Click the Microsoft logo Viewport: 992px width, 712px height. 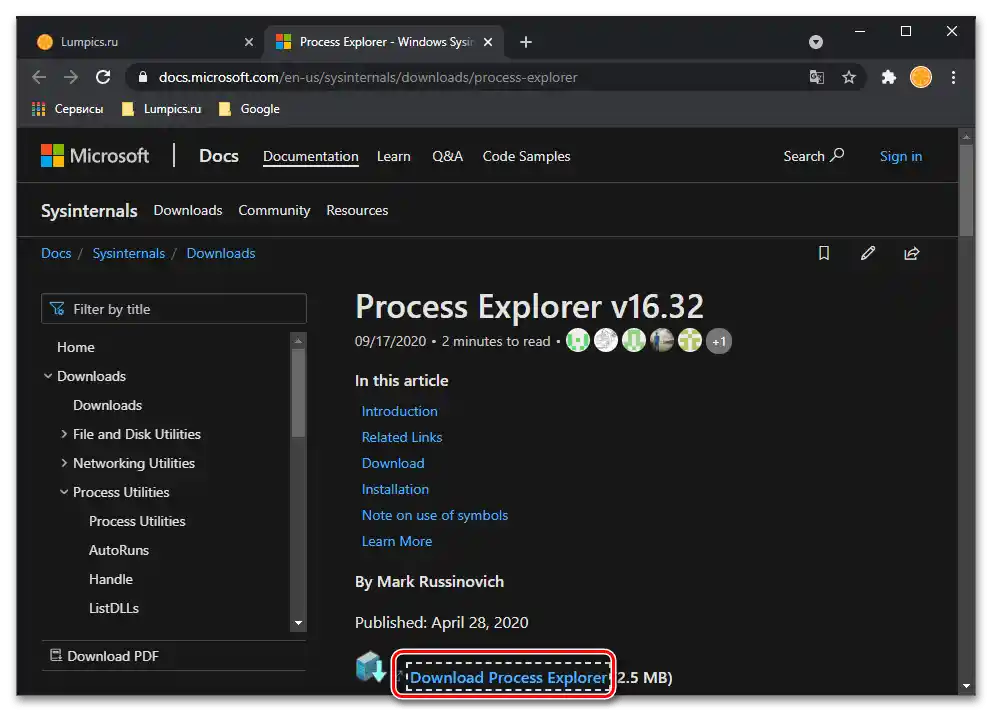click(x=95, y=156)
